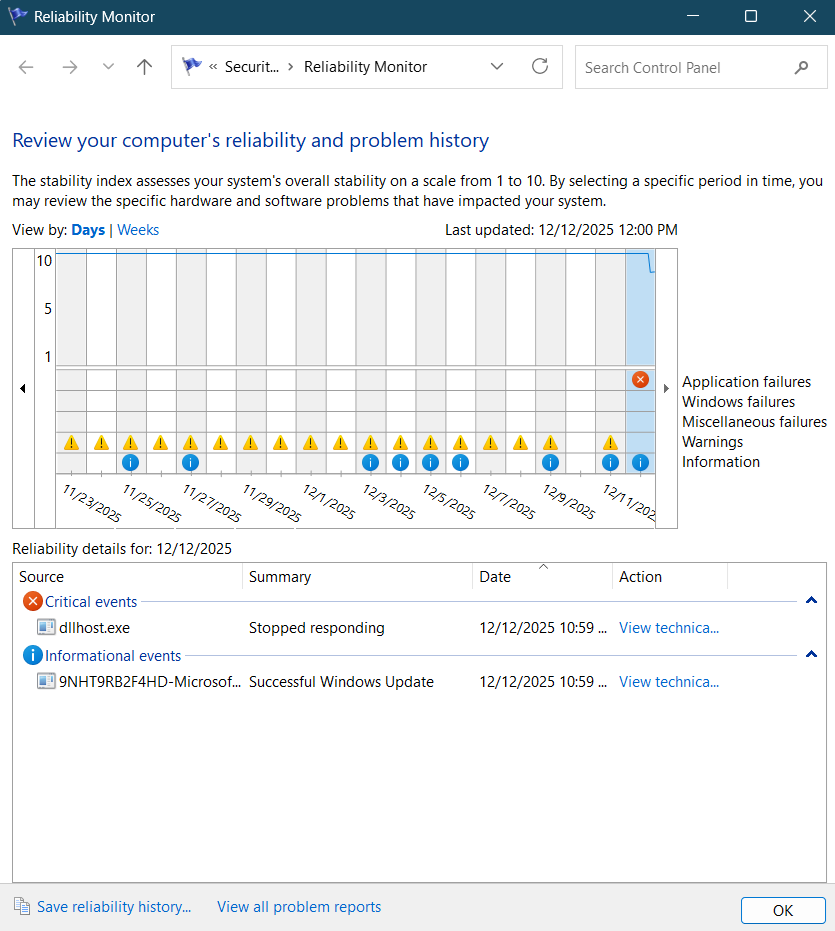
Task: View technical details for dllhost.exe
Action: [668, 628]
